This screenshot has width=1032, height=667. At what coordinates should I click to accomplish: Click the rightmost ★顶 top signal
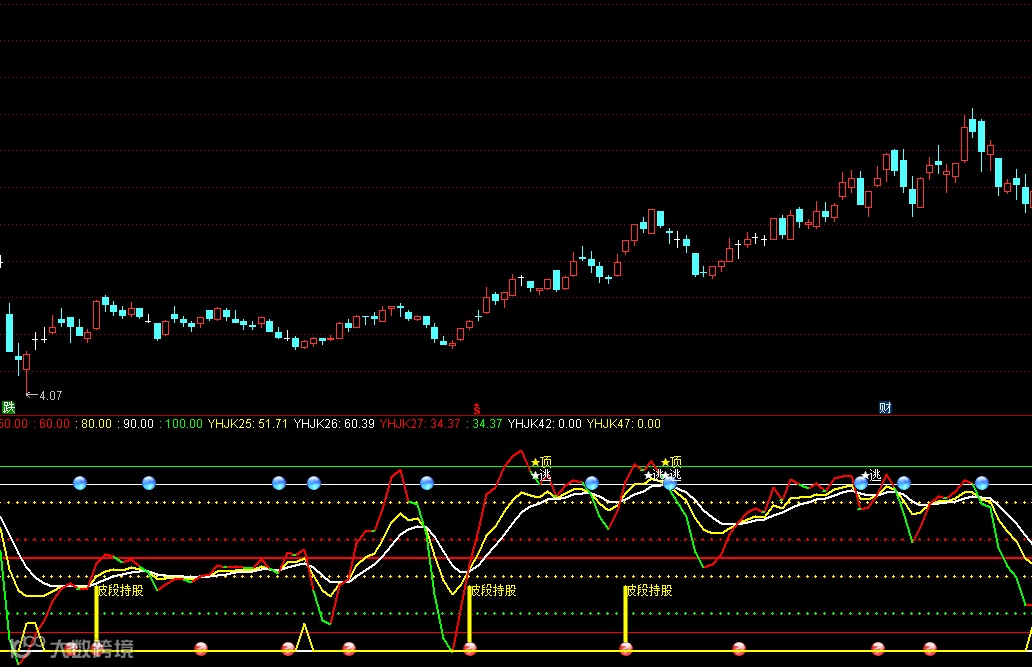coord(671,462)
